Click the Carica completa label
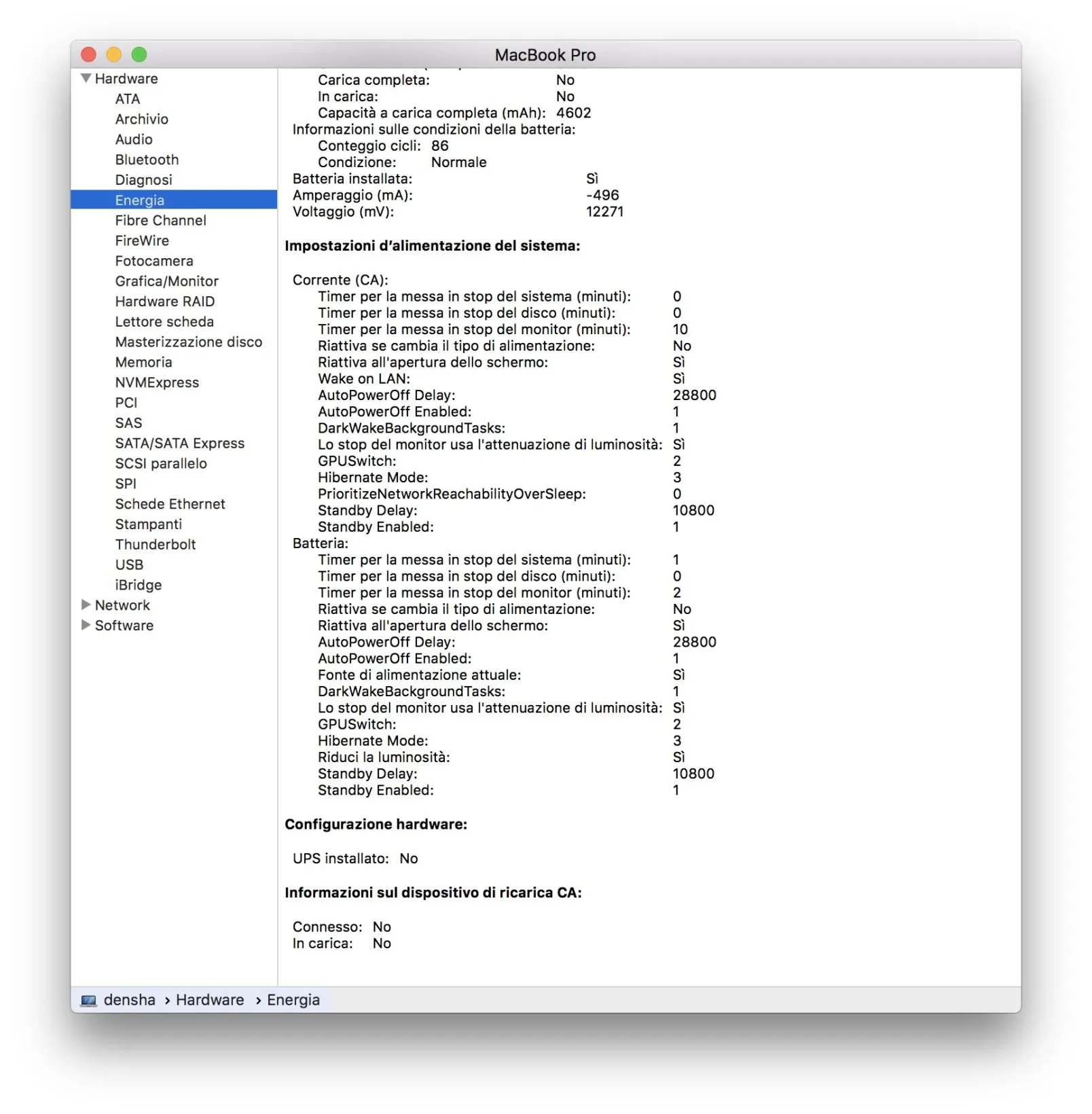This screenshot has height=1114, width=1092. coord(374,80)
